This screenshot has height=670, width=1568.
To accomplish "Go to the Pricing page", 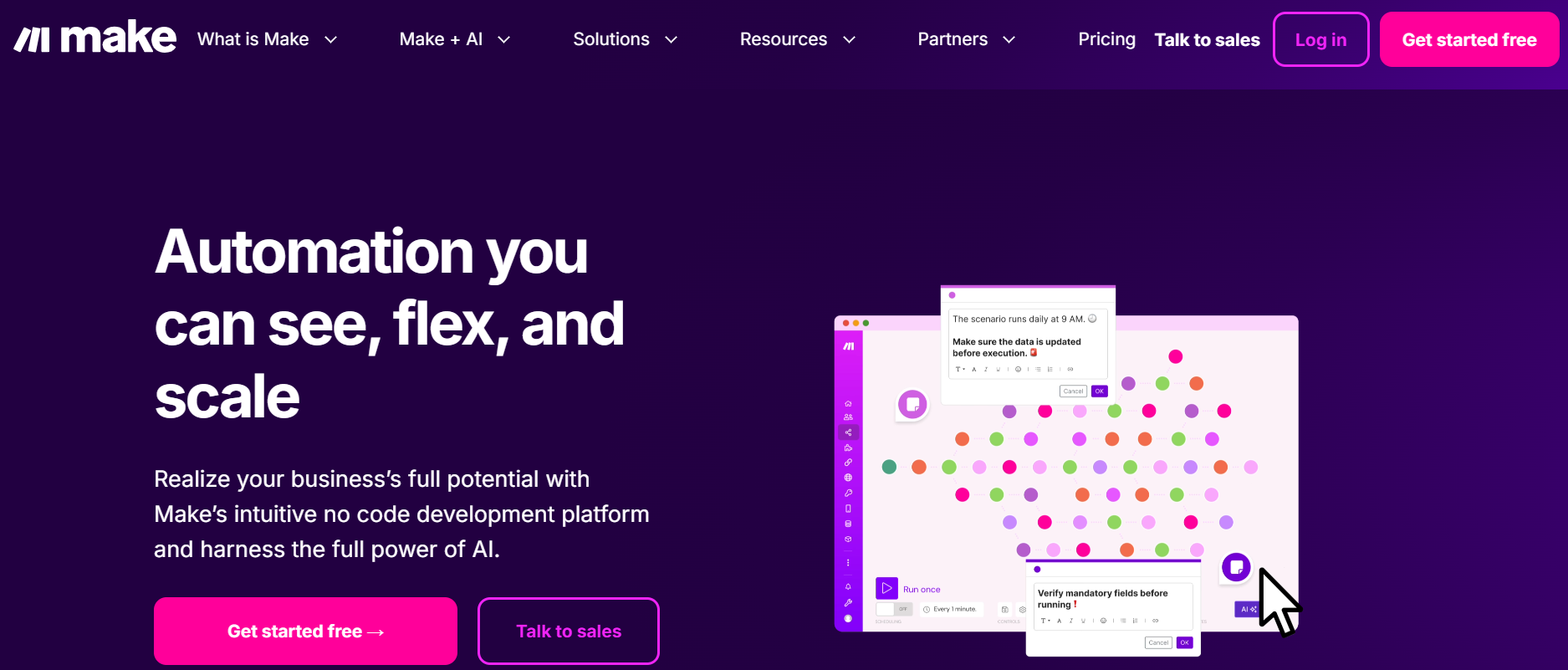I will (x=1106, y=39).
